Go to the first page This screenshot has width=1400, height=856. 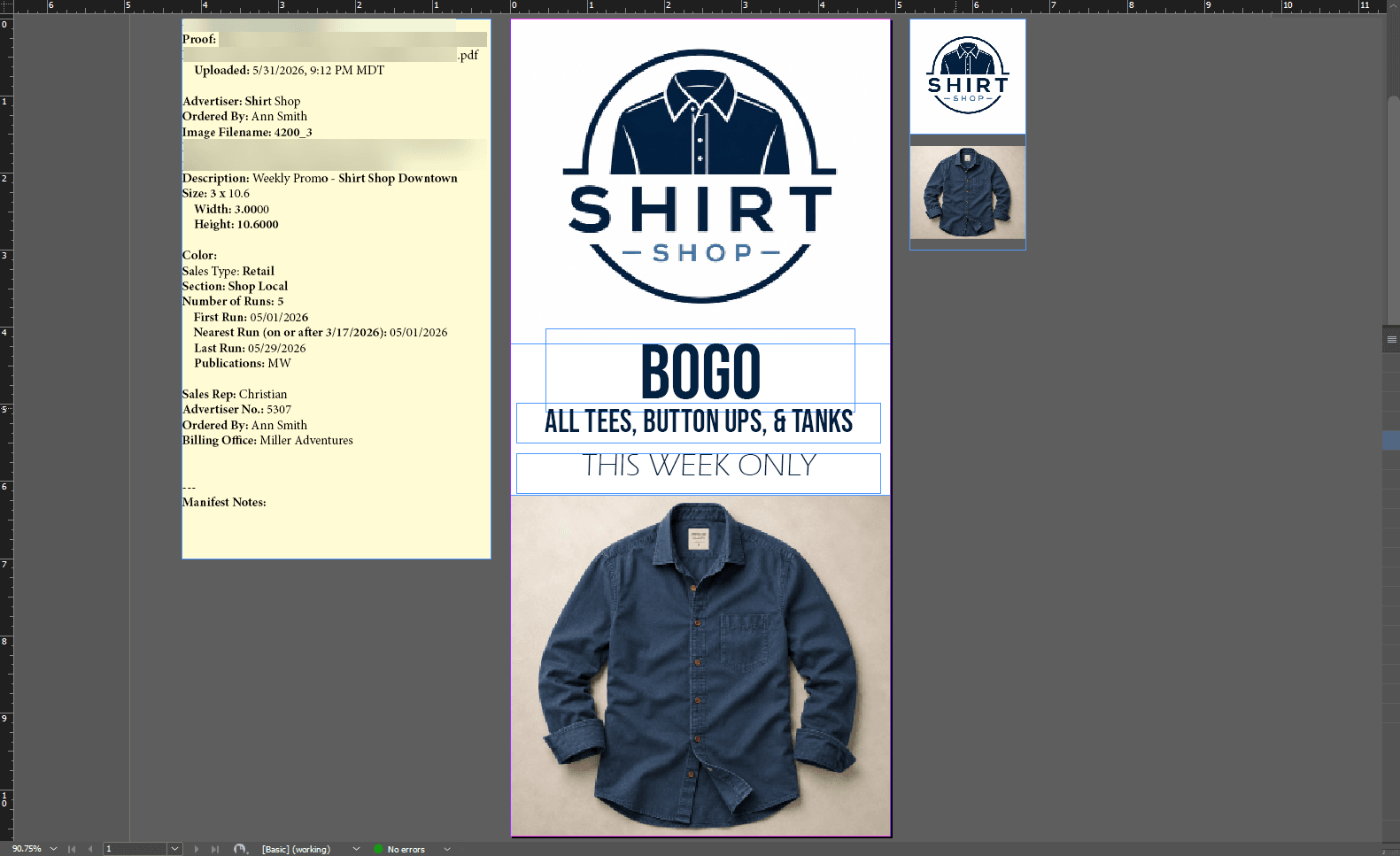pyautogui.click(x=72, y=849)
